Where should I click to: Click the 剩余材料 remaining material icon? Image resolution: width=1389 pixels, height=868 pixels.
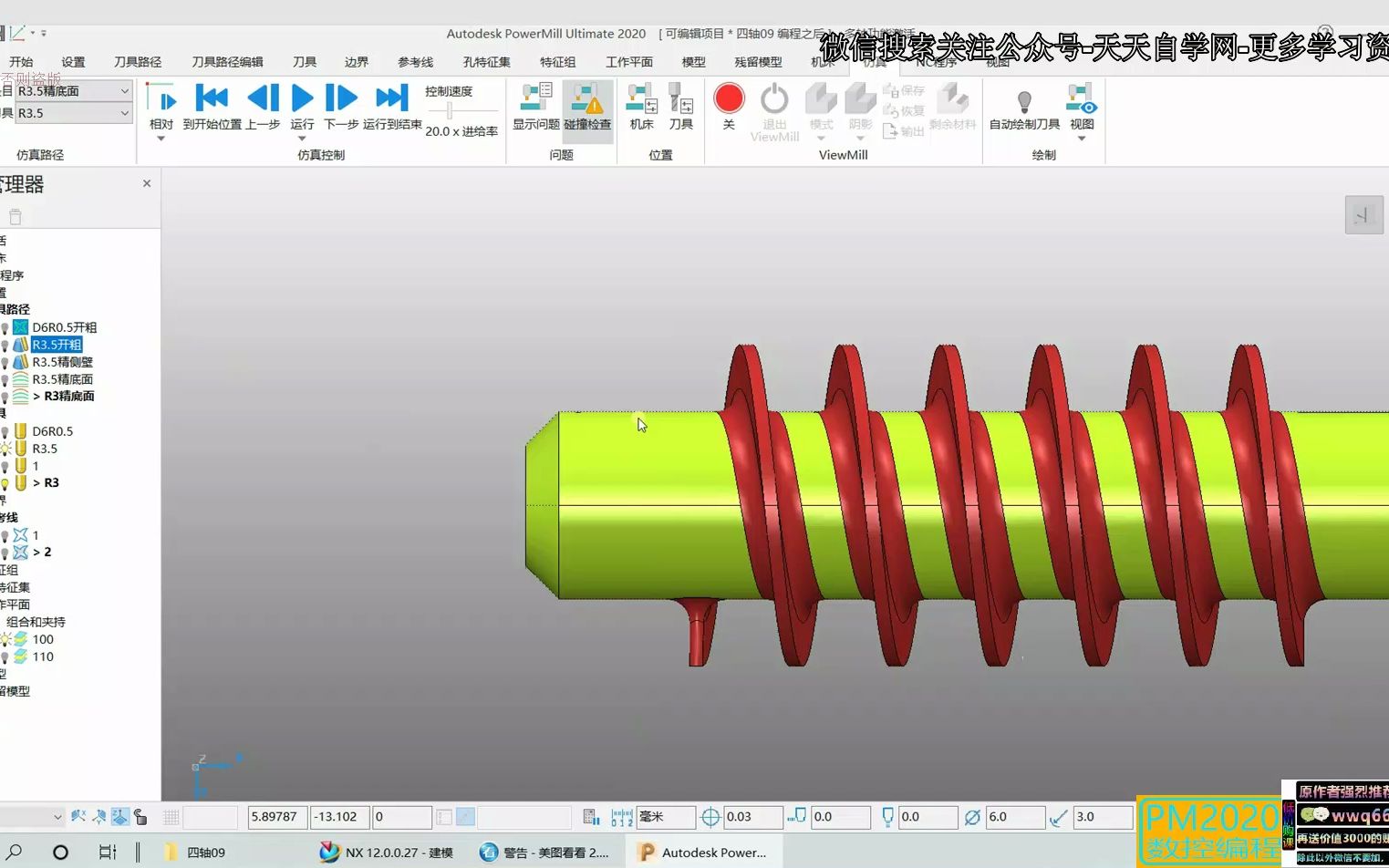[x=953, y=98]
